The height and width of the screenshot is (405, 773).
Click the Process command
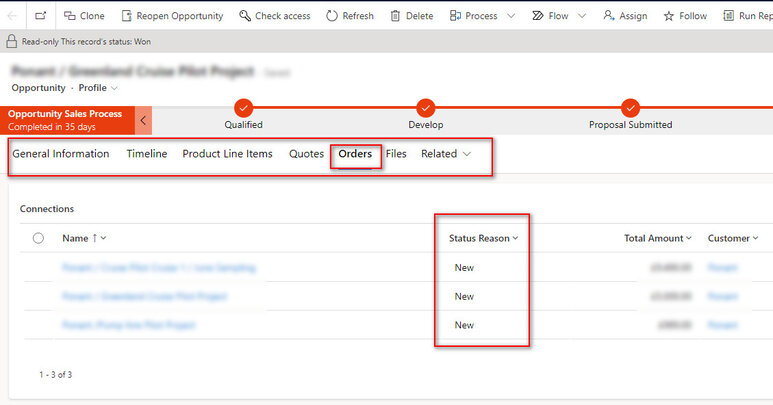coord(474,16)
